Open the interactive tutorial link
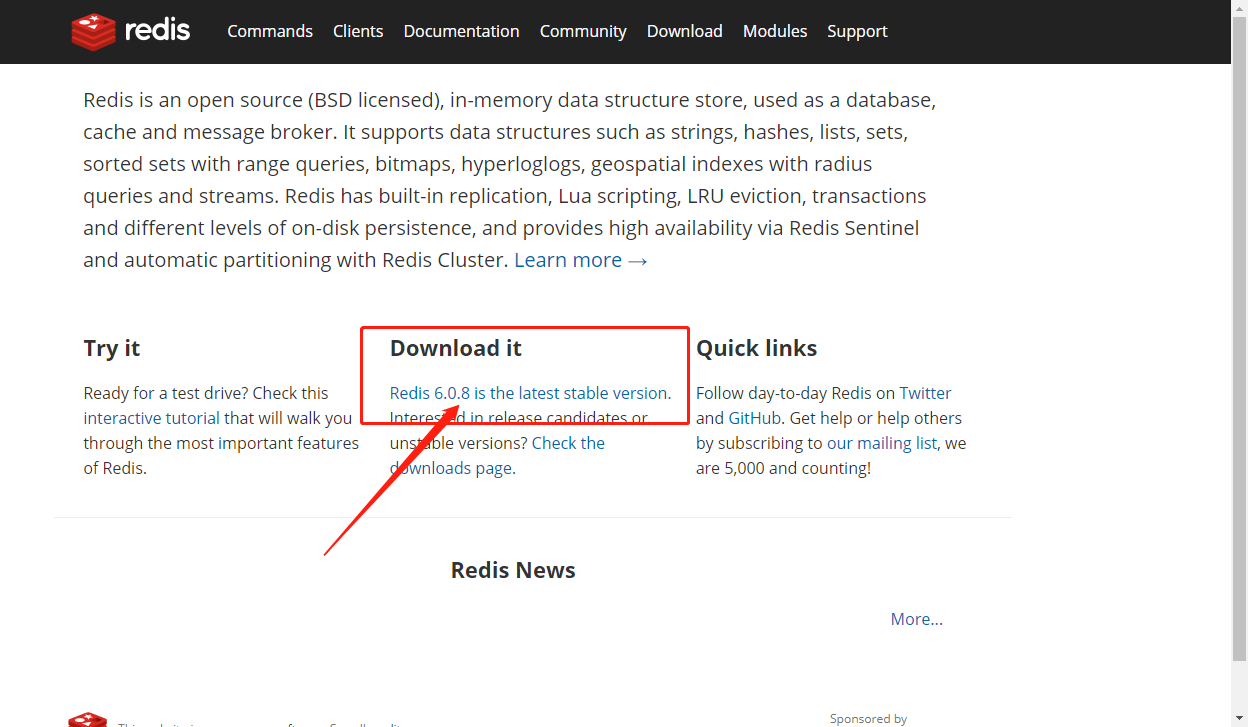The width and height of the screenshot is (1248, 727). click(x=151, y=418)
